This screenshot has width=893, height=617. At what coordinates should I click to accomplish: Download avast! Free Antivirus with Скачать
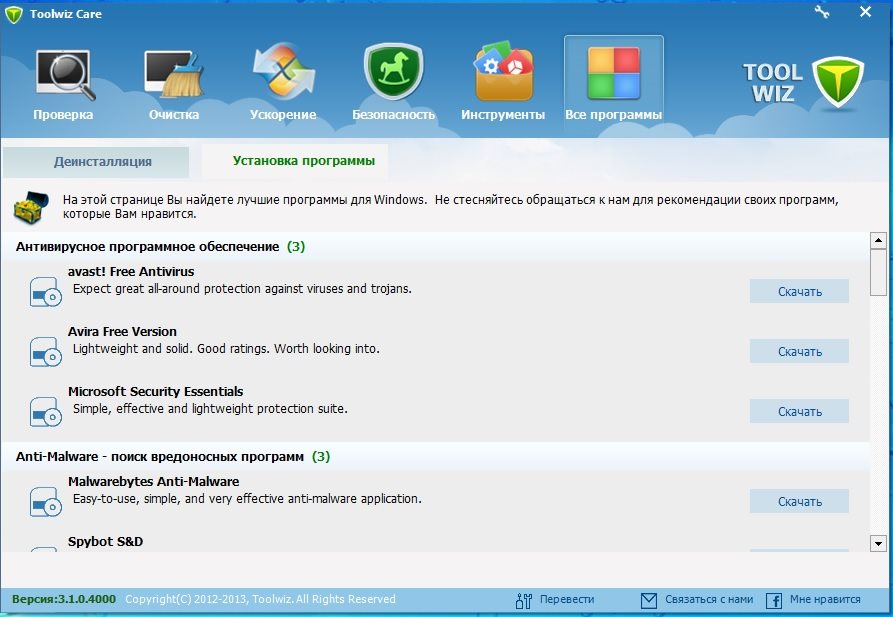coord(799,292)
